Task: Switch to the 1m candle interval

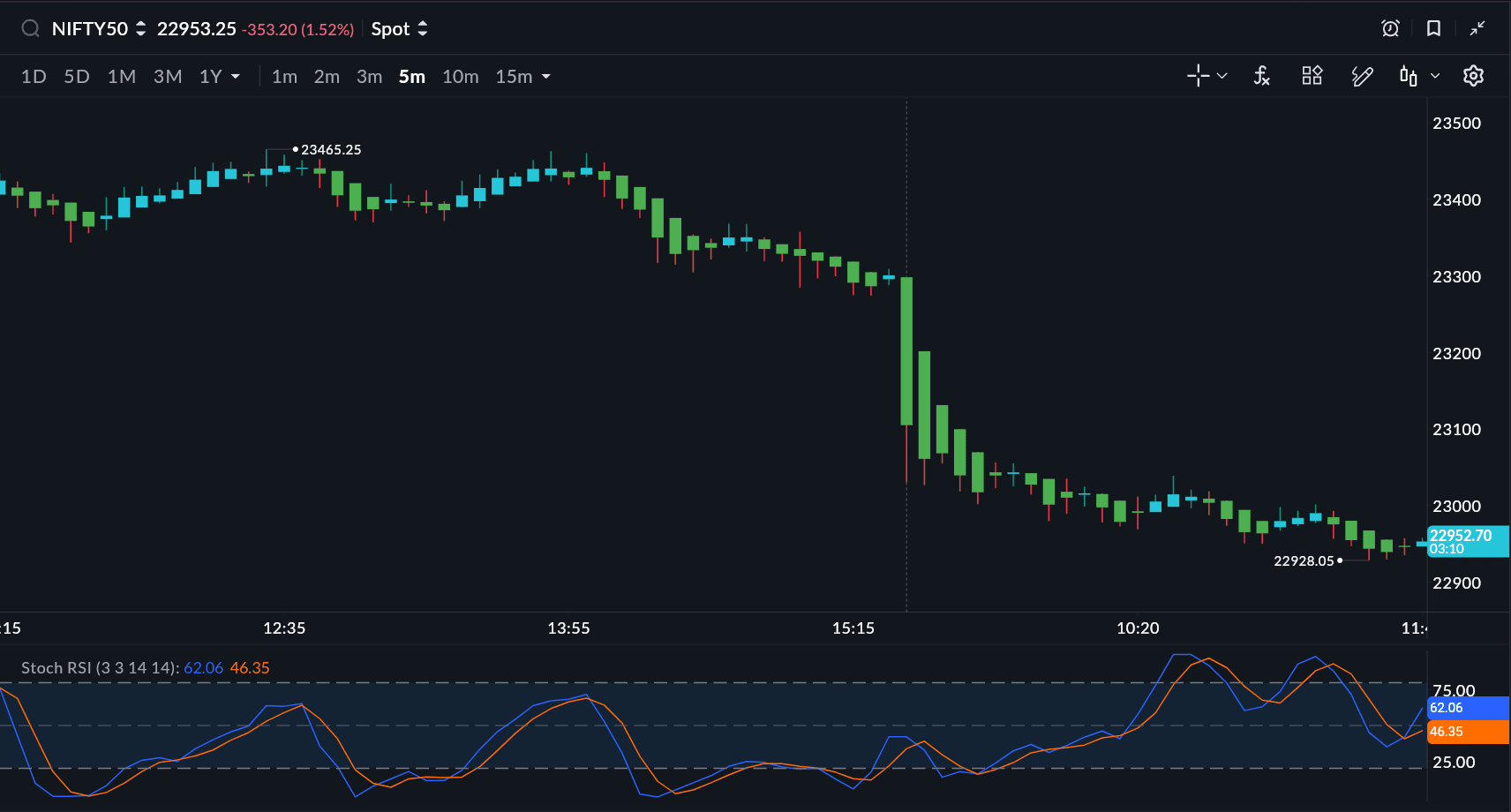Action: click(x=284, y=77)
